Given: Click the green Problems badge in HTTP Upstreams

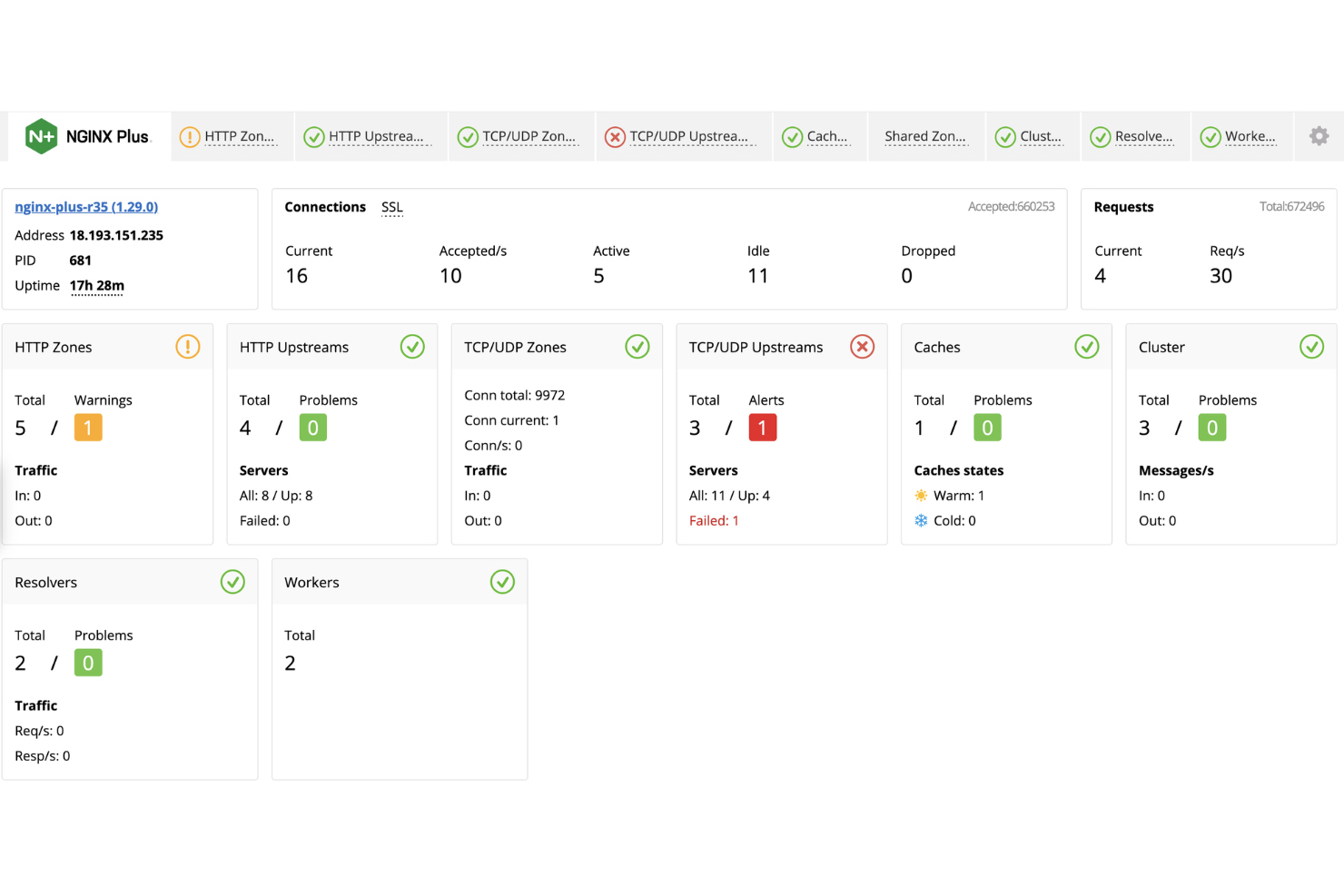Looking at the screenshot, I should pos(313,428).
